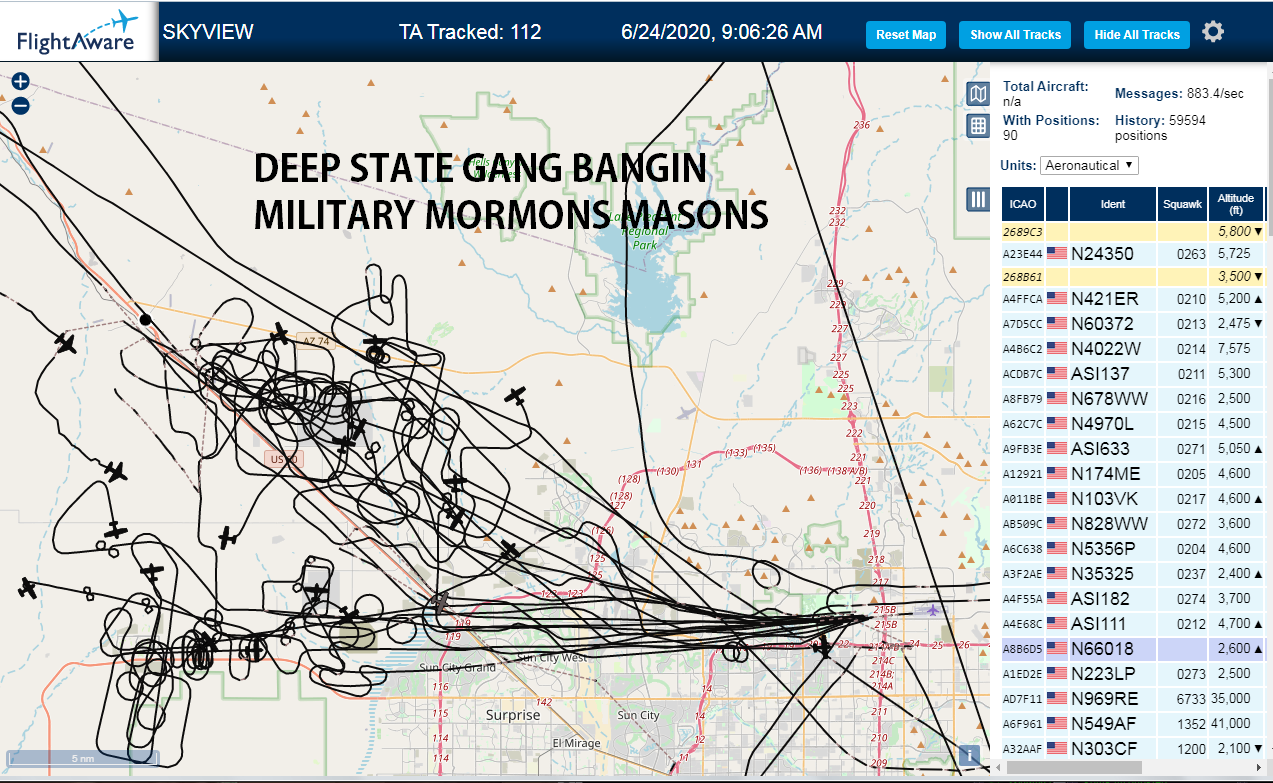Select the highlighted N66018 aircraft row

1134,648
